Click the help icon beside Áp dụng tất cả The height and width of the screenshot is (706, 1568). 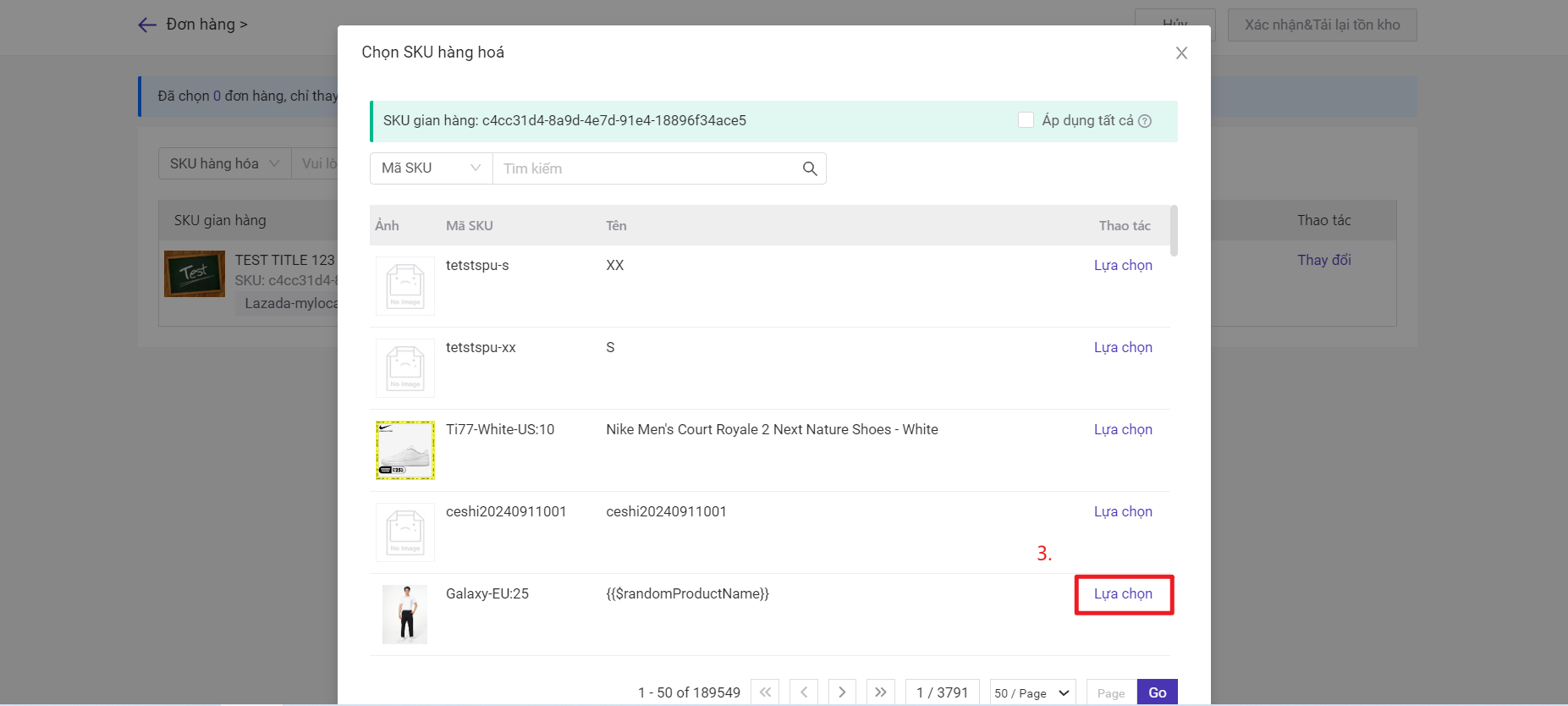click(x=1145, y=121)
